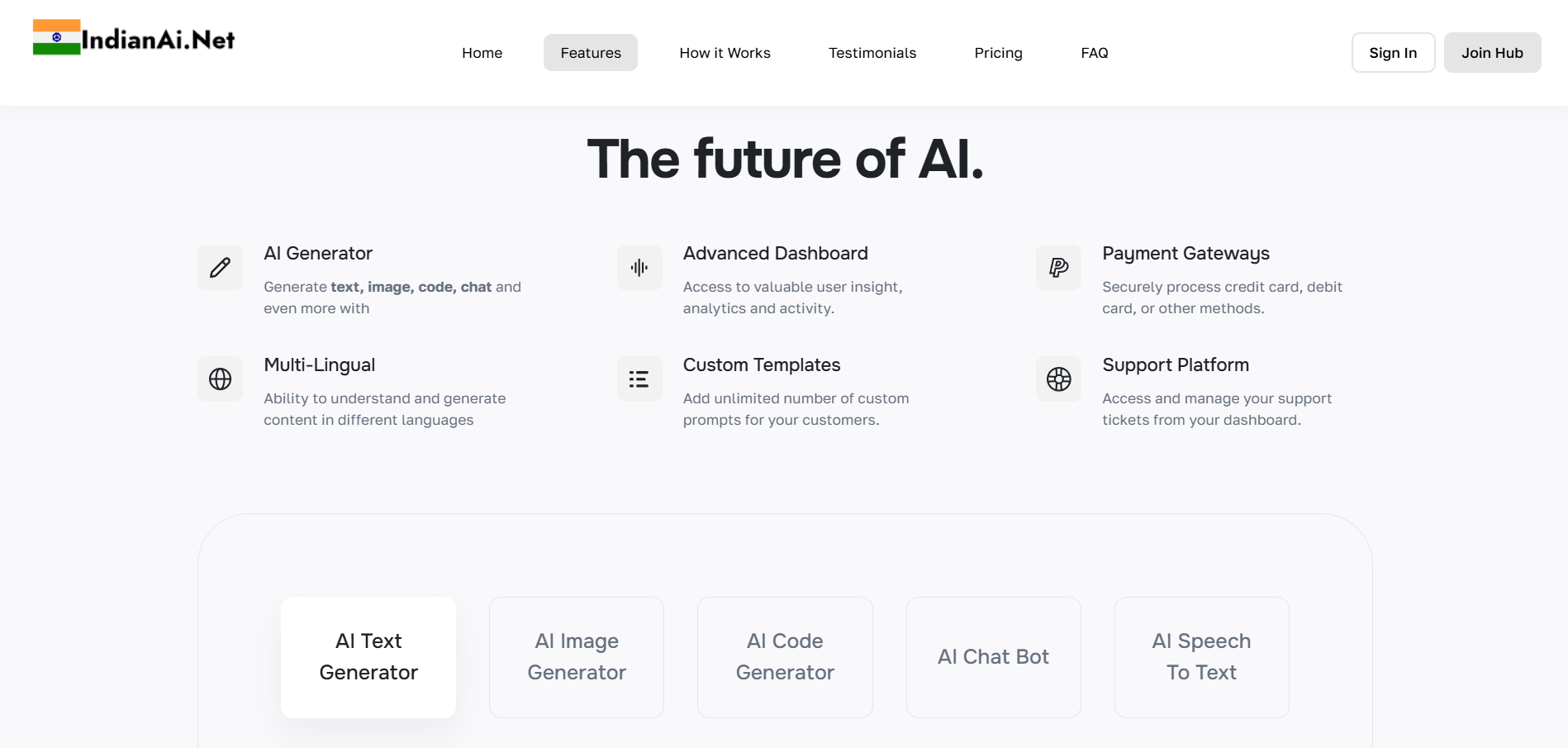Open the AI Speech To Text tab
The height and width of the screenshot is (748, 1568).
[1201, 657]
